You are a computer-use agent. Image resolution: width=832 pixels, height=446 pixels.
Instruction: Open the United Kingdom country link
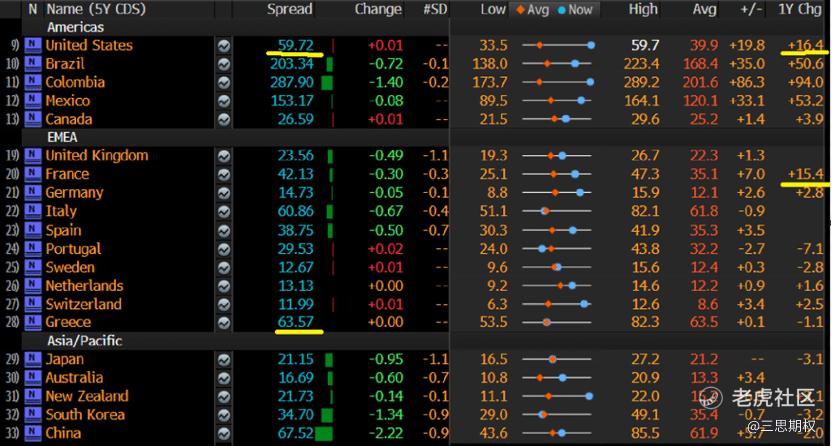(97, 156)
